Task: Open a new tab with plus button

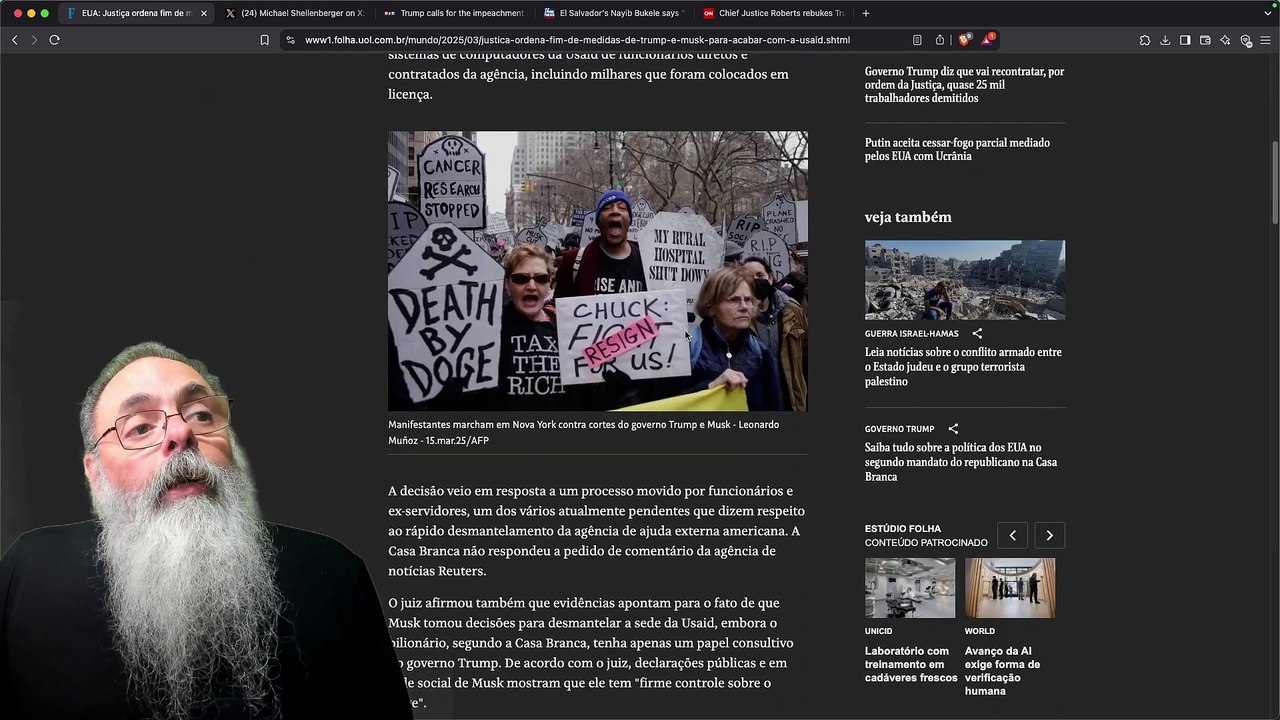Action: 866,13
